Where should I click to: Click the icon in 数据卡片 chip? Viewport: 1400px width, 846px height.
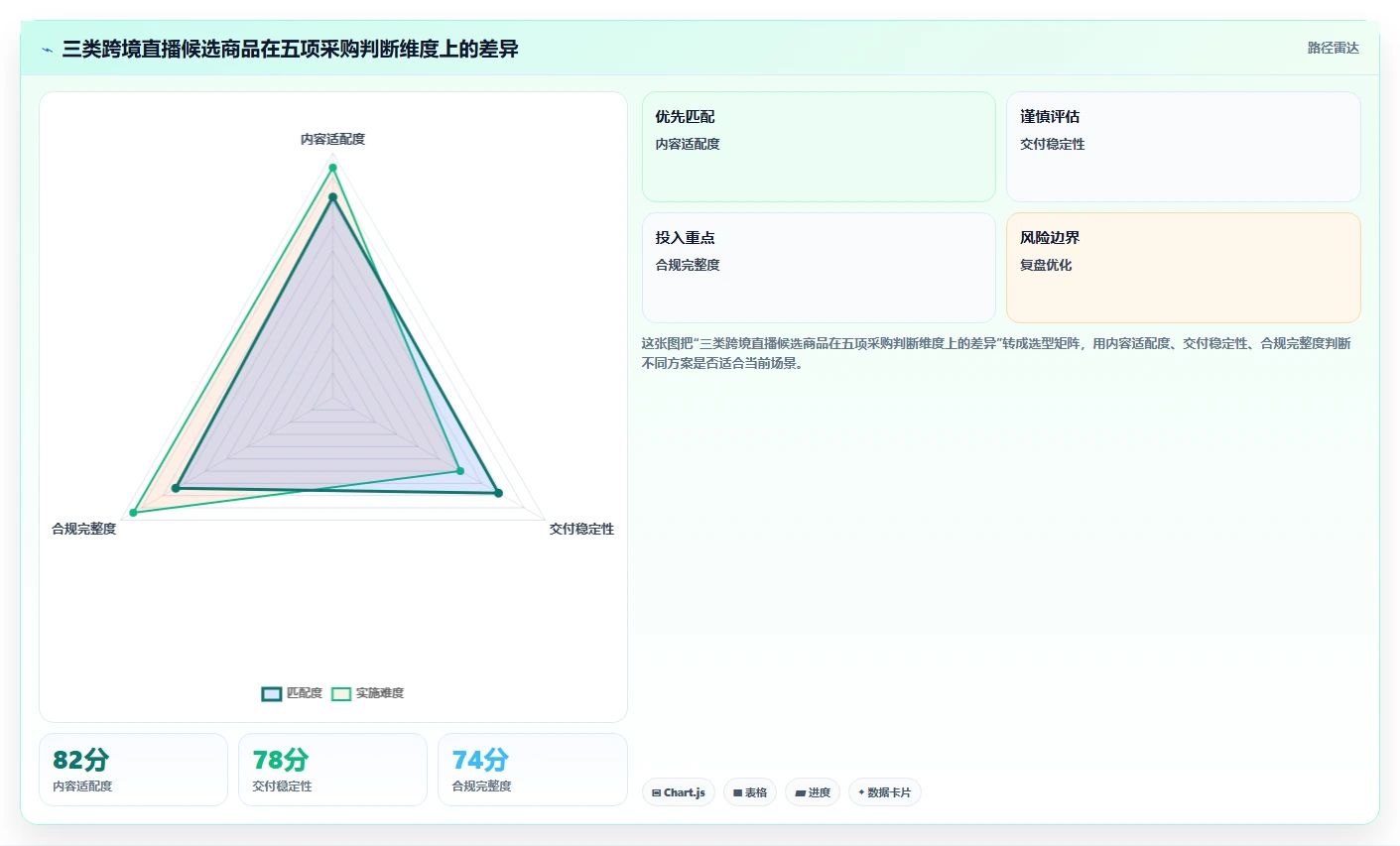[x=861, y=792]
